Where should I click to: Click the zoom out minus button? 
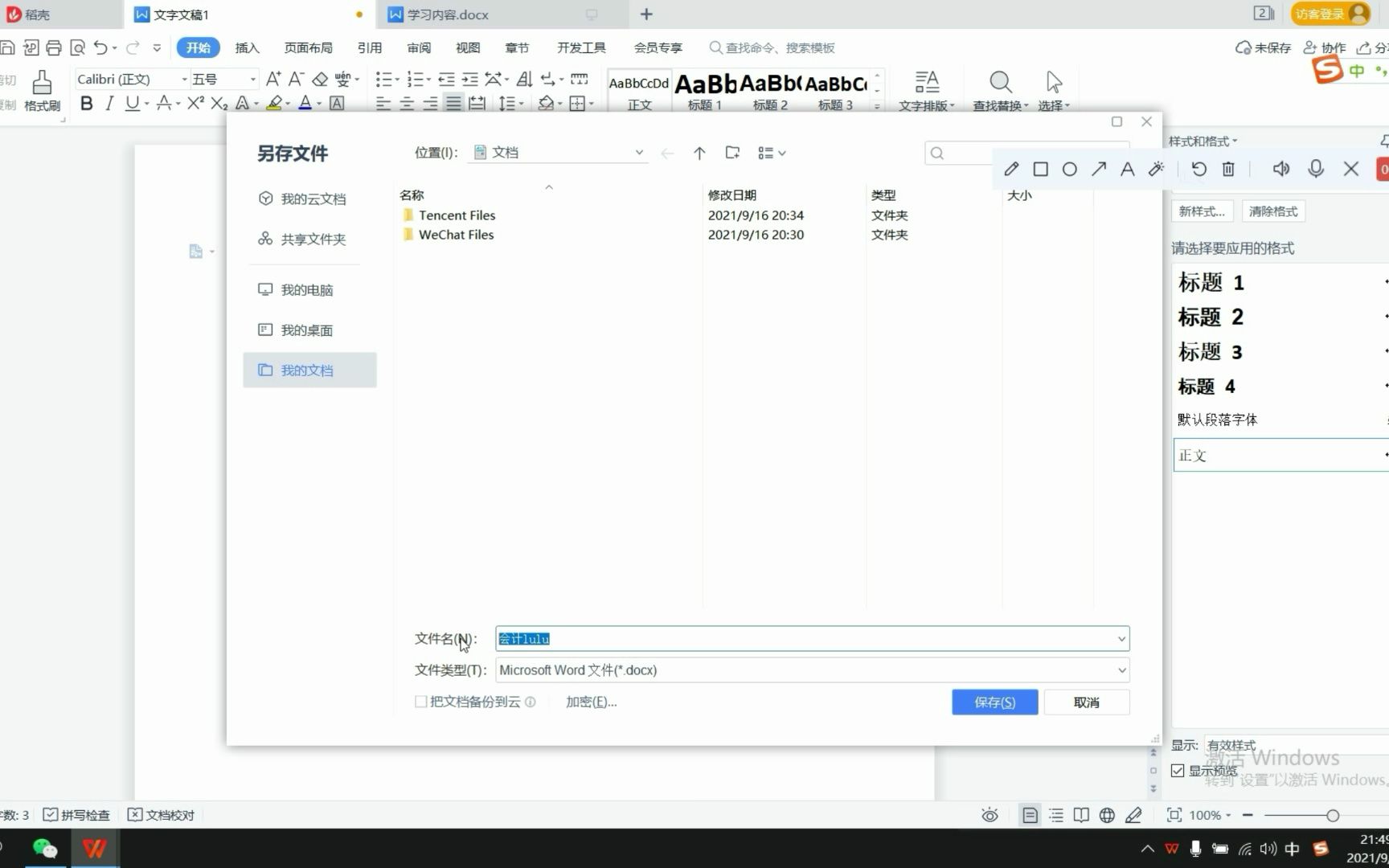click(1248, 815)
